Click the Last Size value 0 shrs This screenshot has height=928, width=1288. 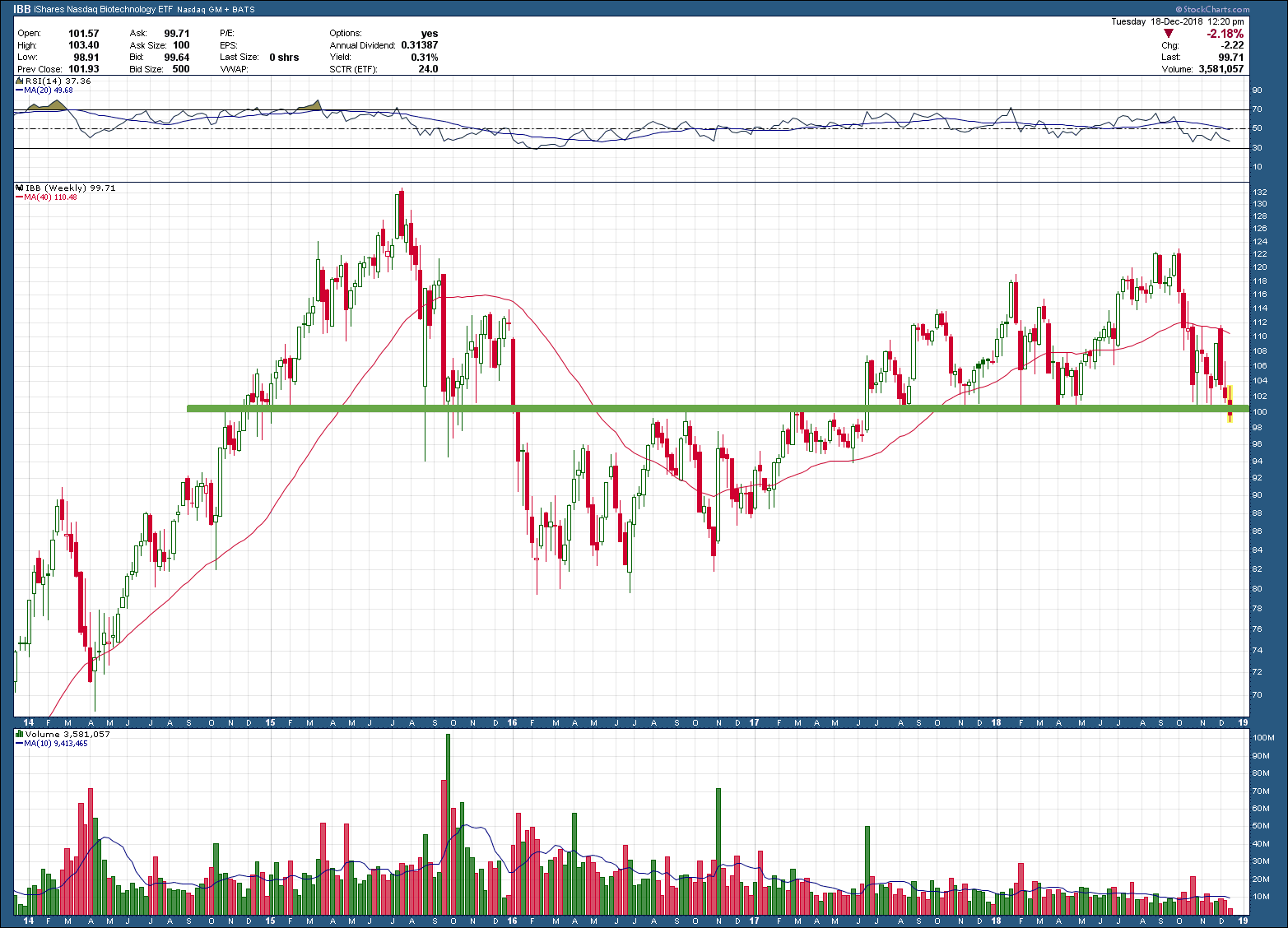[284, 57]
